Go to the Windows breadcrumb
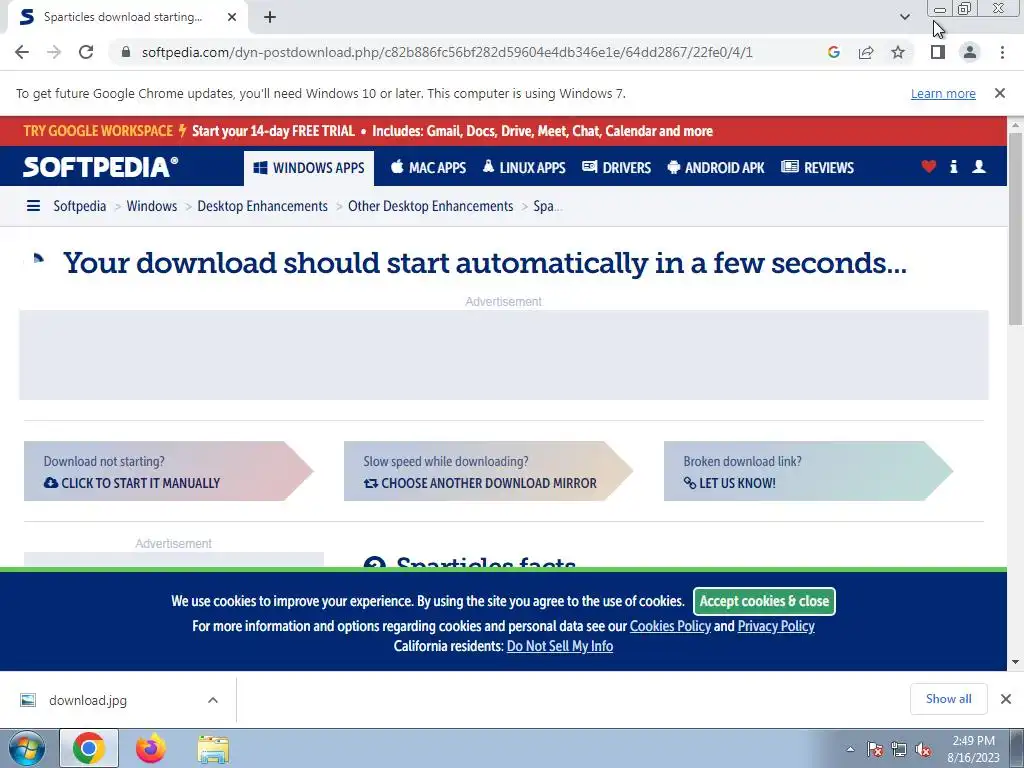Image resolution: width=1024 pixels, height=768 pixels. [152, 206]
